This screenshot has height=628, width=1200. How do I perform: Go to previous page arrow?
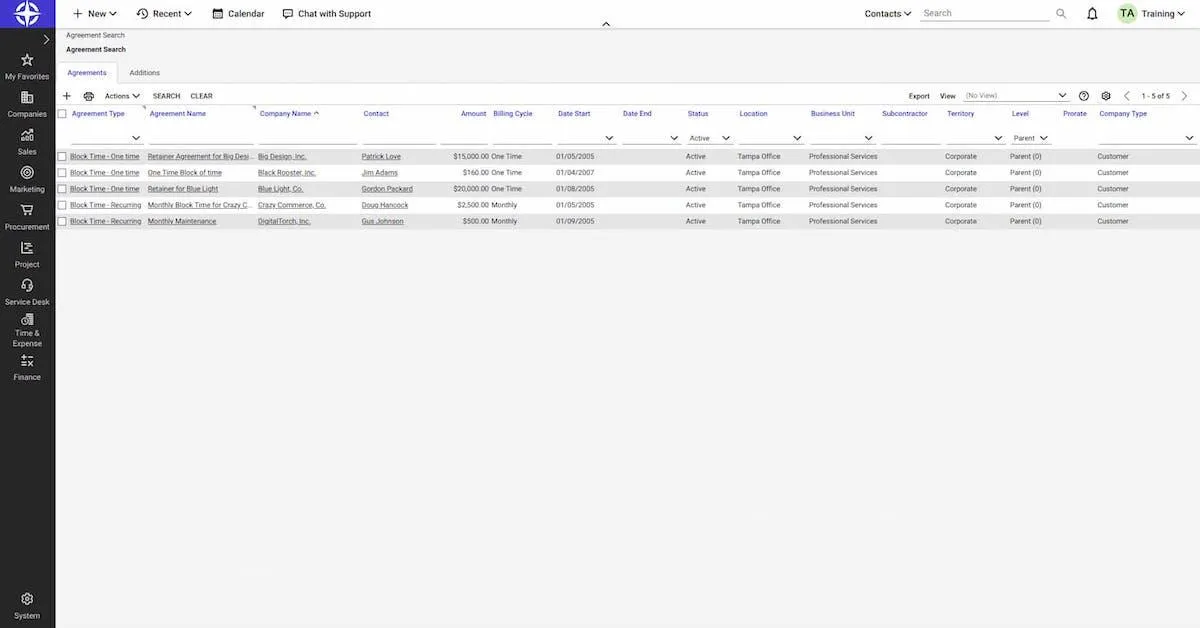pyautogui.click(x=1127, y=96)
